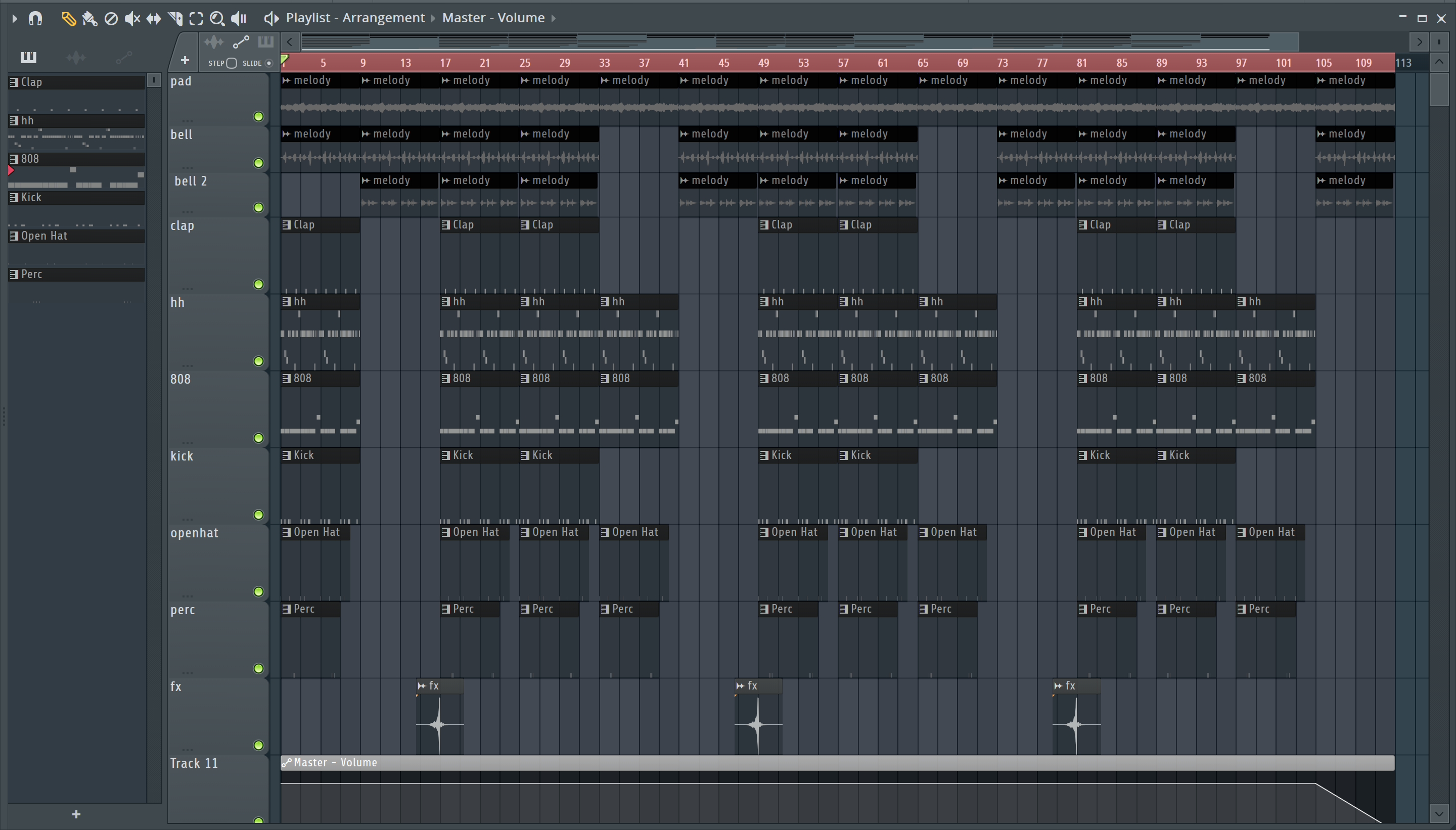Select the 808 pattern in picker
The width and height of the screenshot is (1456, 830).
[x=76, y=159]
